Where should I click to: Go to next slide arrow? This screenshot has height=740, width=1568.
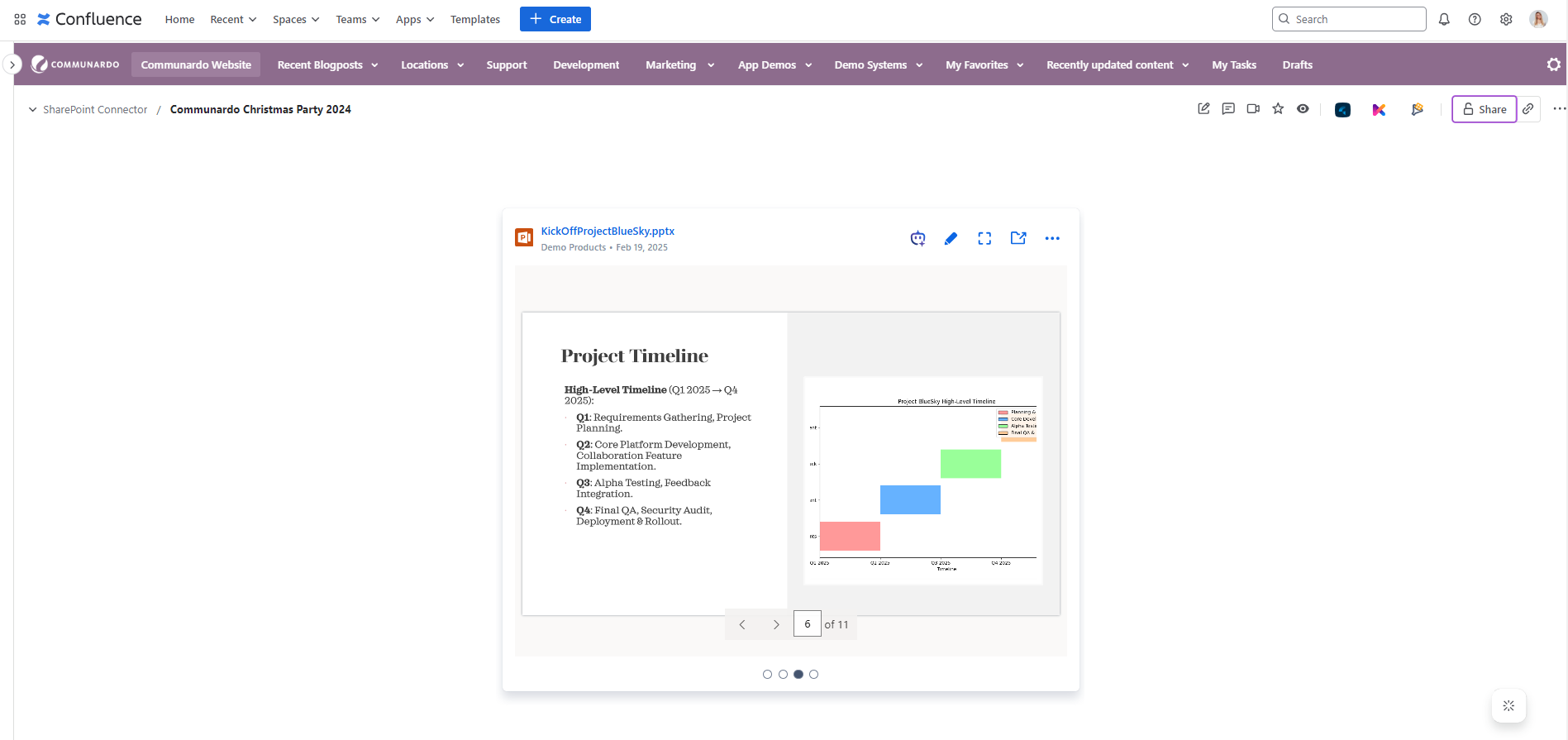pos(775,624)
